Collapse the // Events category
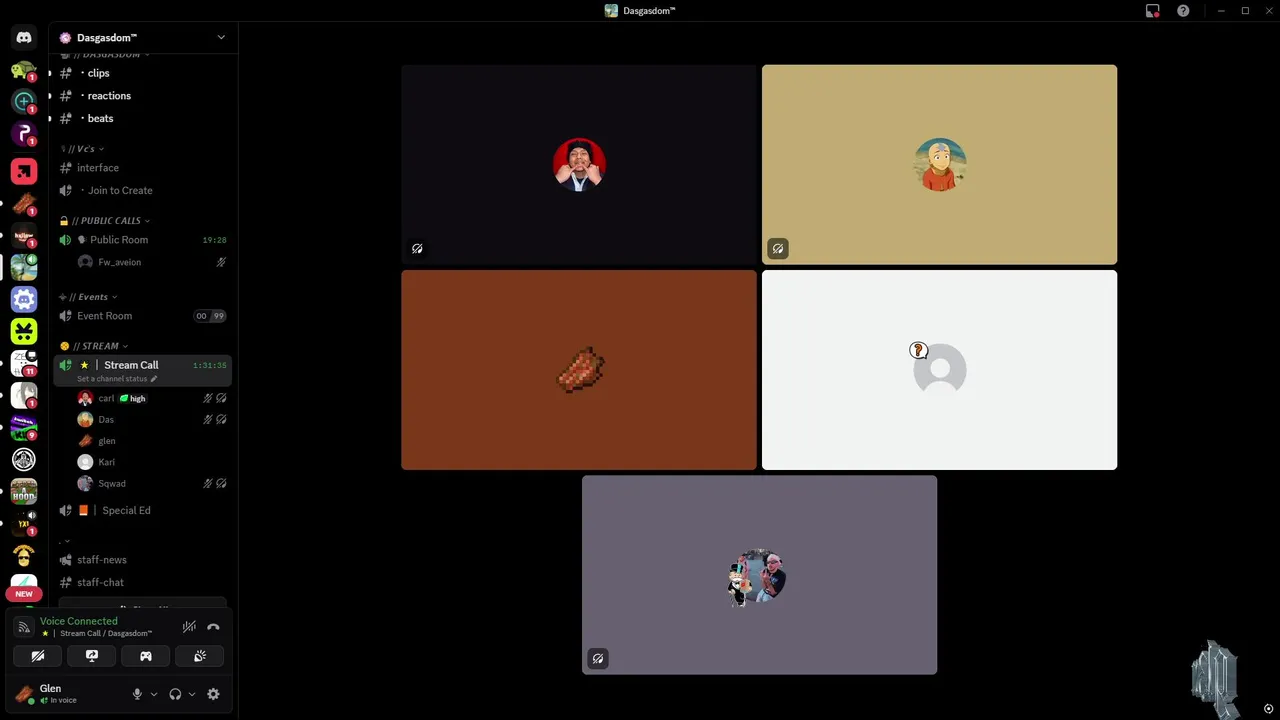Screen dimensions: 1280x720 click(88, 297)
